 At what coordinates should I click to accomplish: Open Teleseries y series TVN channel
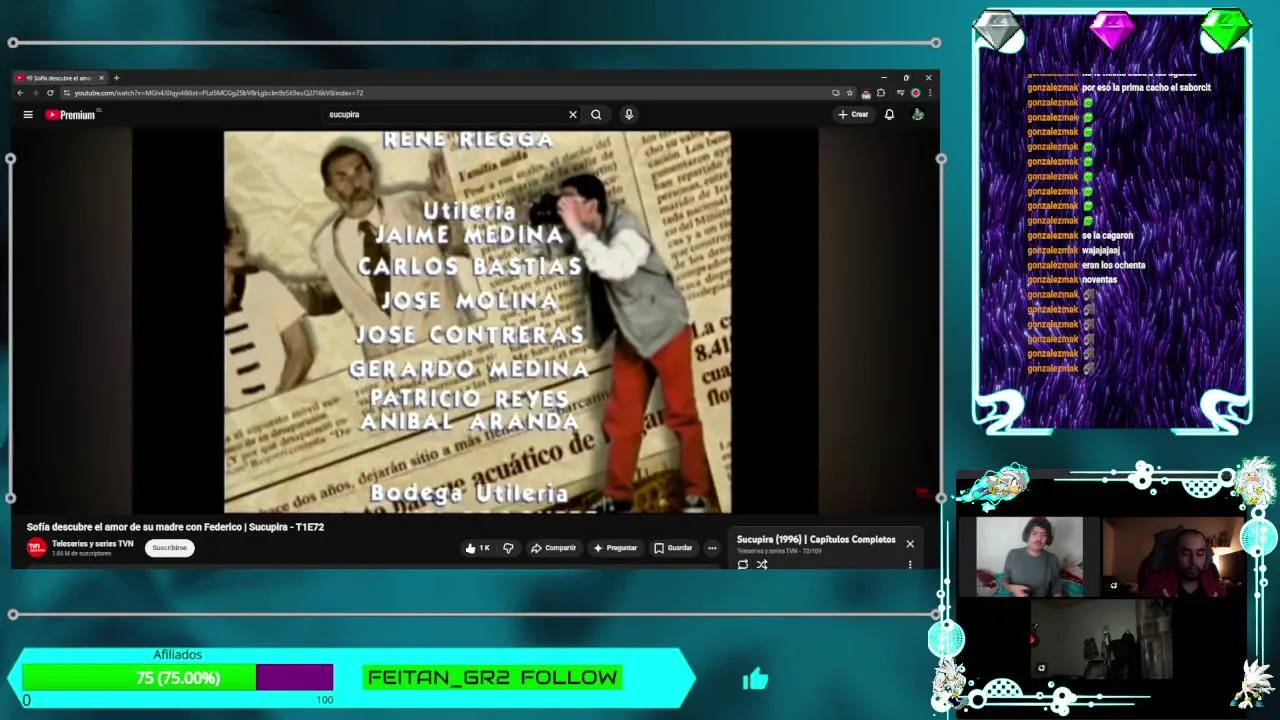(x=92, y=544)
